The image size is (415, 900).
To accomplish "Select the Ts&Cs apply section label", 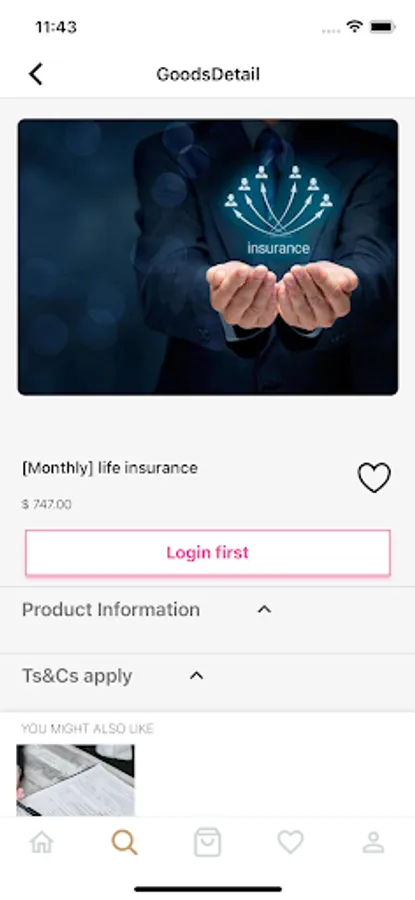I will pos(77,676).
